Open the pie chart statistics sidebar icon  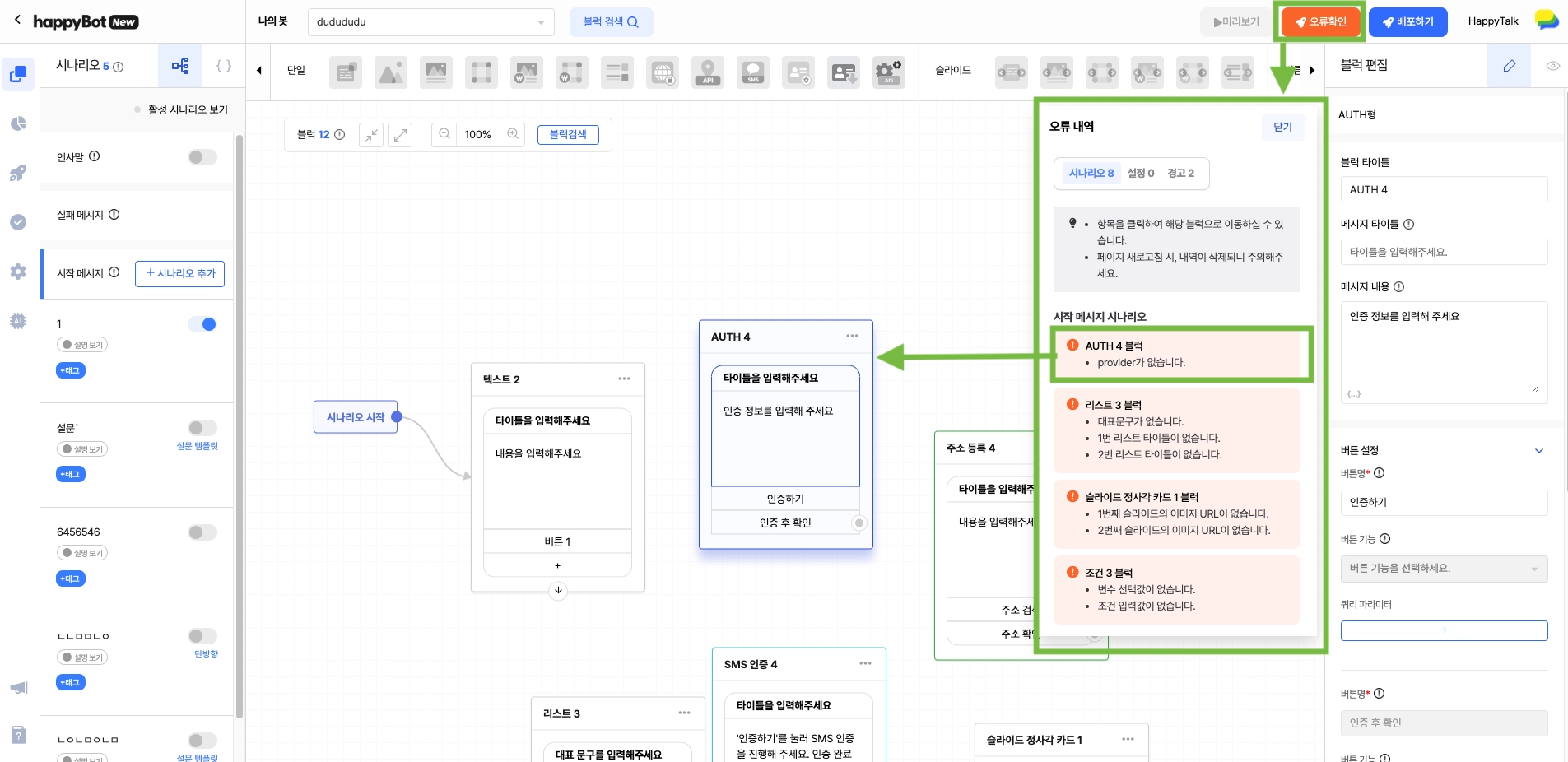click(18, 123)
